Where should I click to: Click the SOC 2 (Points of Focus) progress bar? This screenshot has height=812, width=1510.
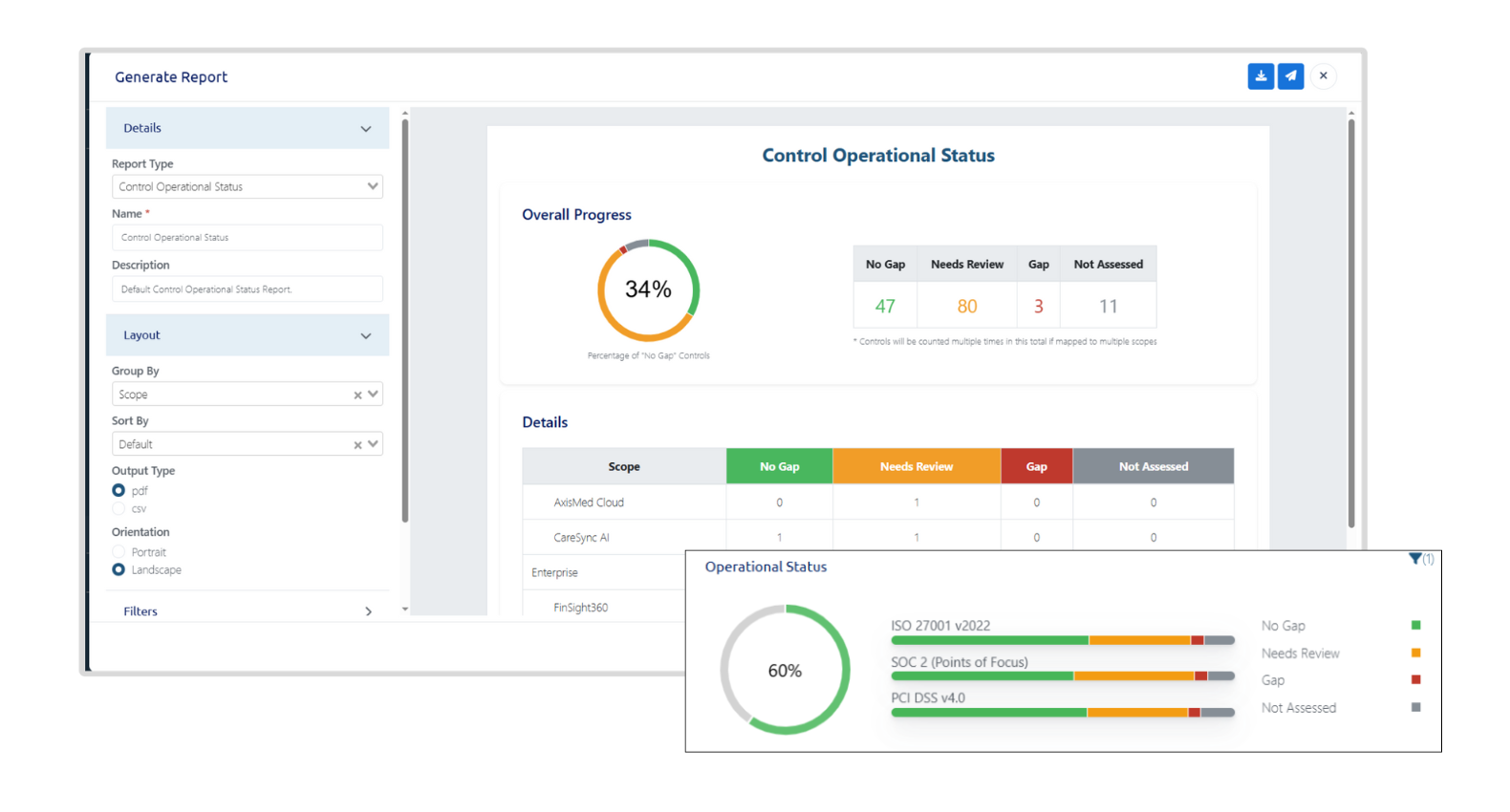[1063, 676]
